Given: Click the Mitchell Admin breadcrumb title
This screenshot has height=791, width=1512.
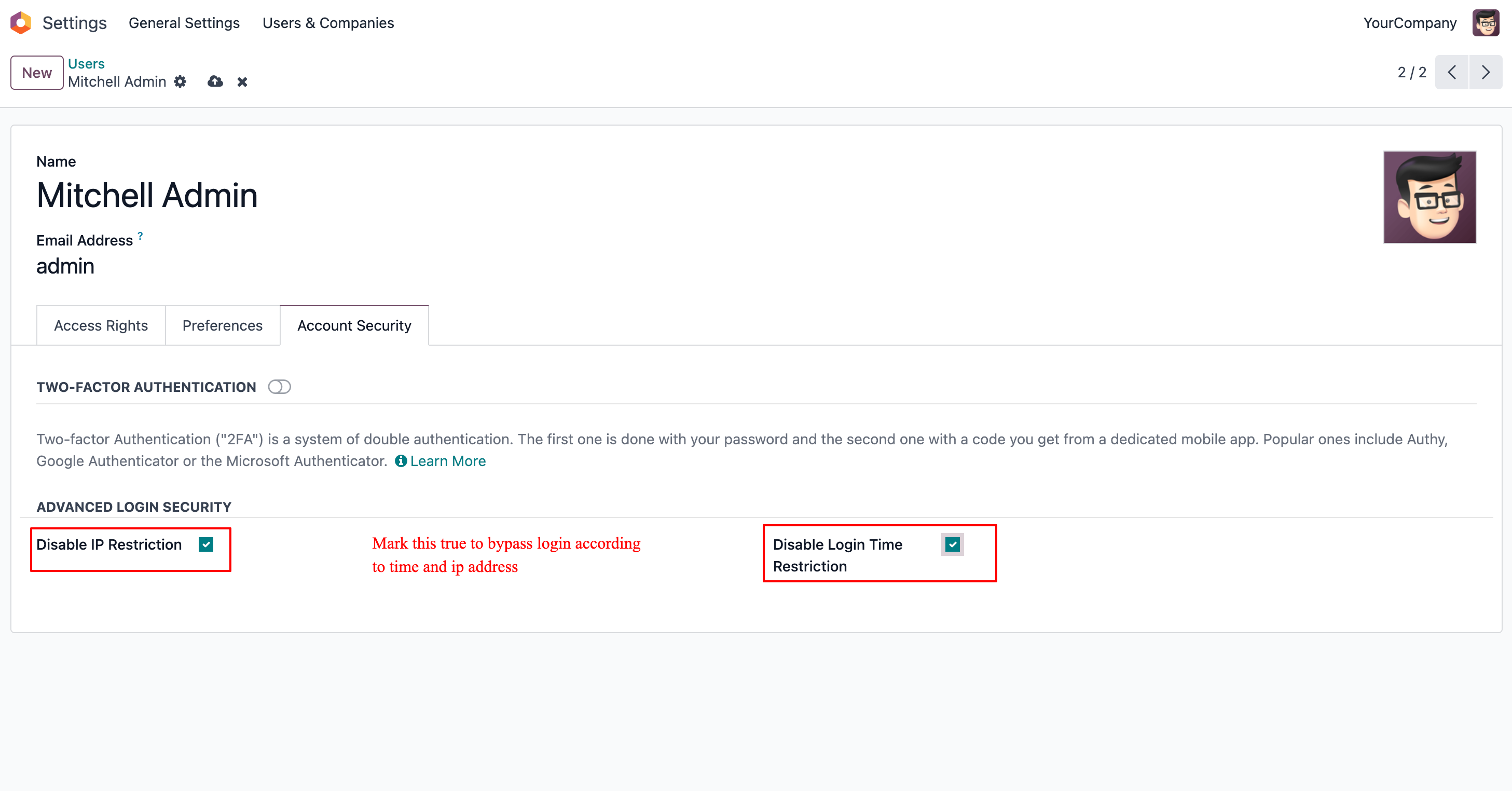Looking at the screenshot, I should 117,81.
